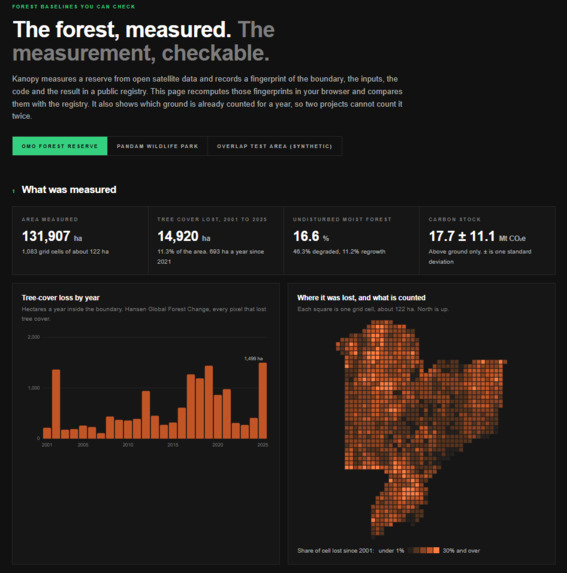Select the 2012 bar in the chart

146,415
